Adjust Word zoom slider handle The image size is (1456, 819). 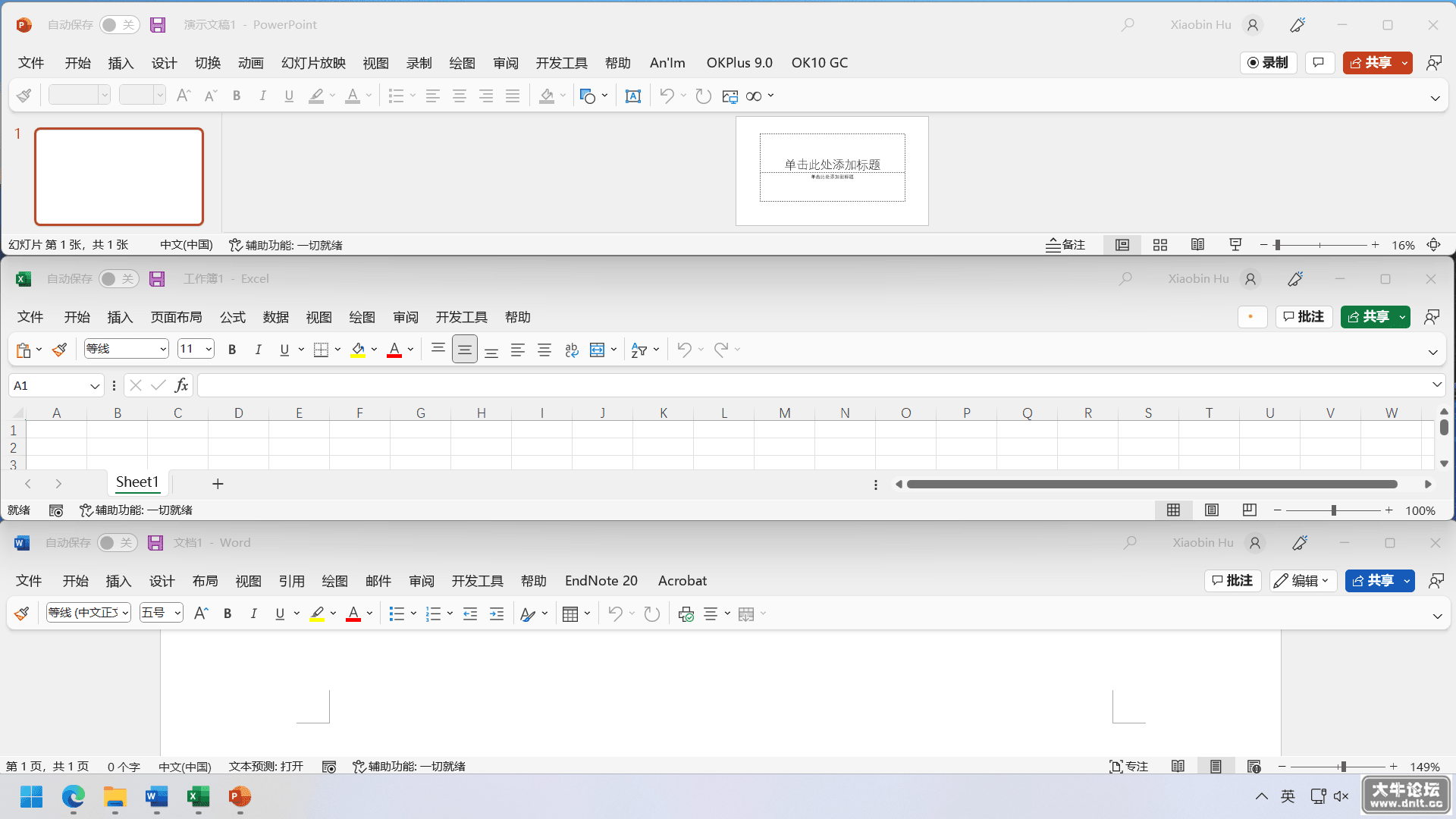pos(1343,767)
